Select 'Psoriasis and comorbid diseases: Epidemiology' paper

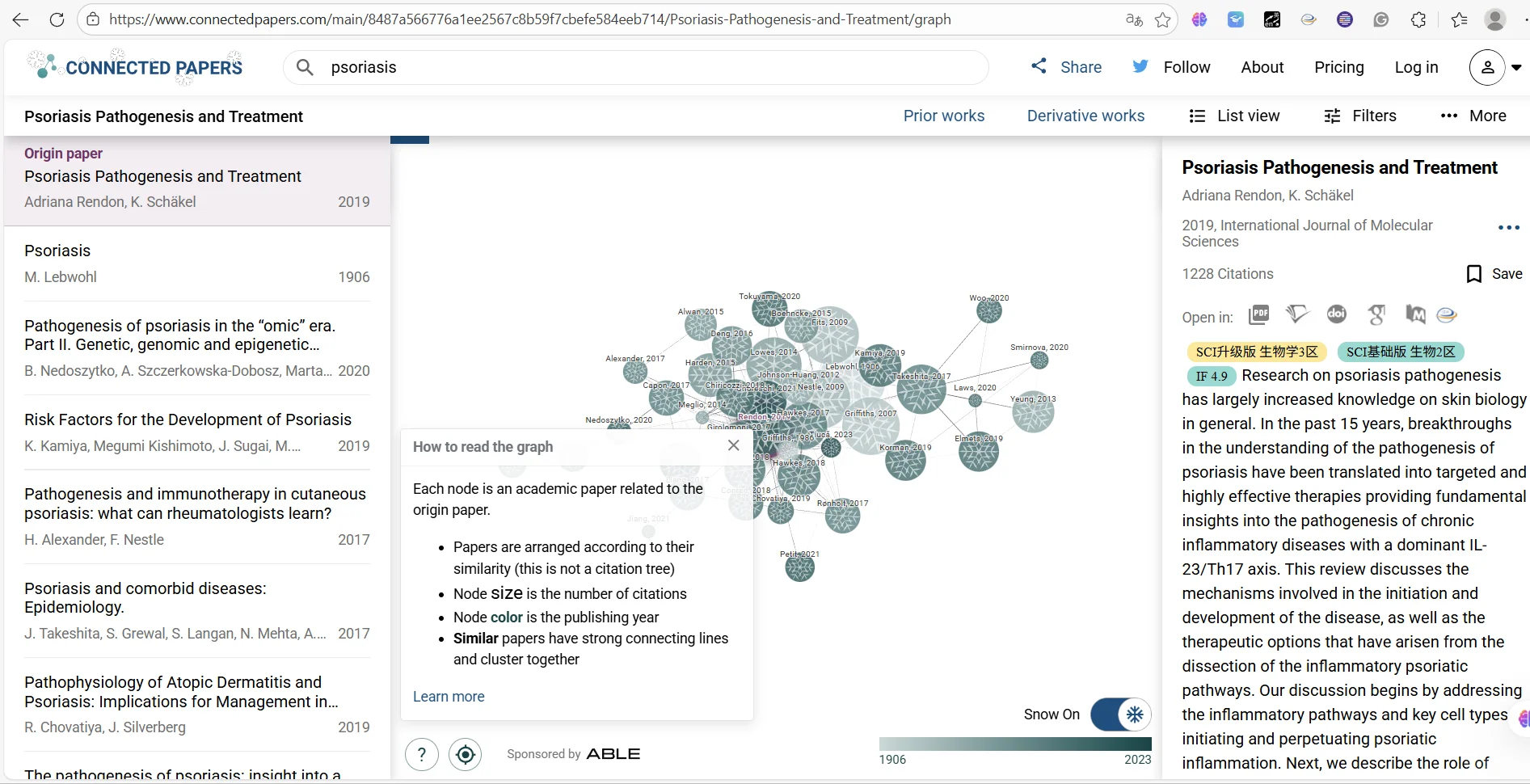(197, 611)
